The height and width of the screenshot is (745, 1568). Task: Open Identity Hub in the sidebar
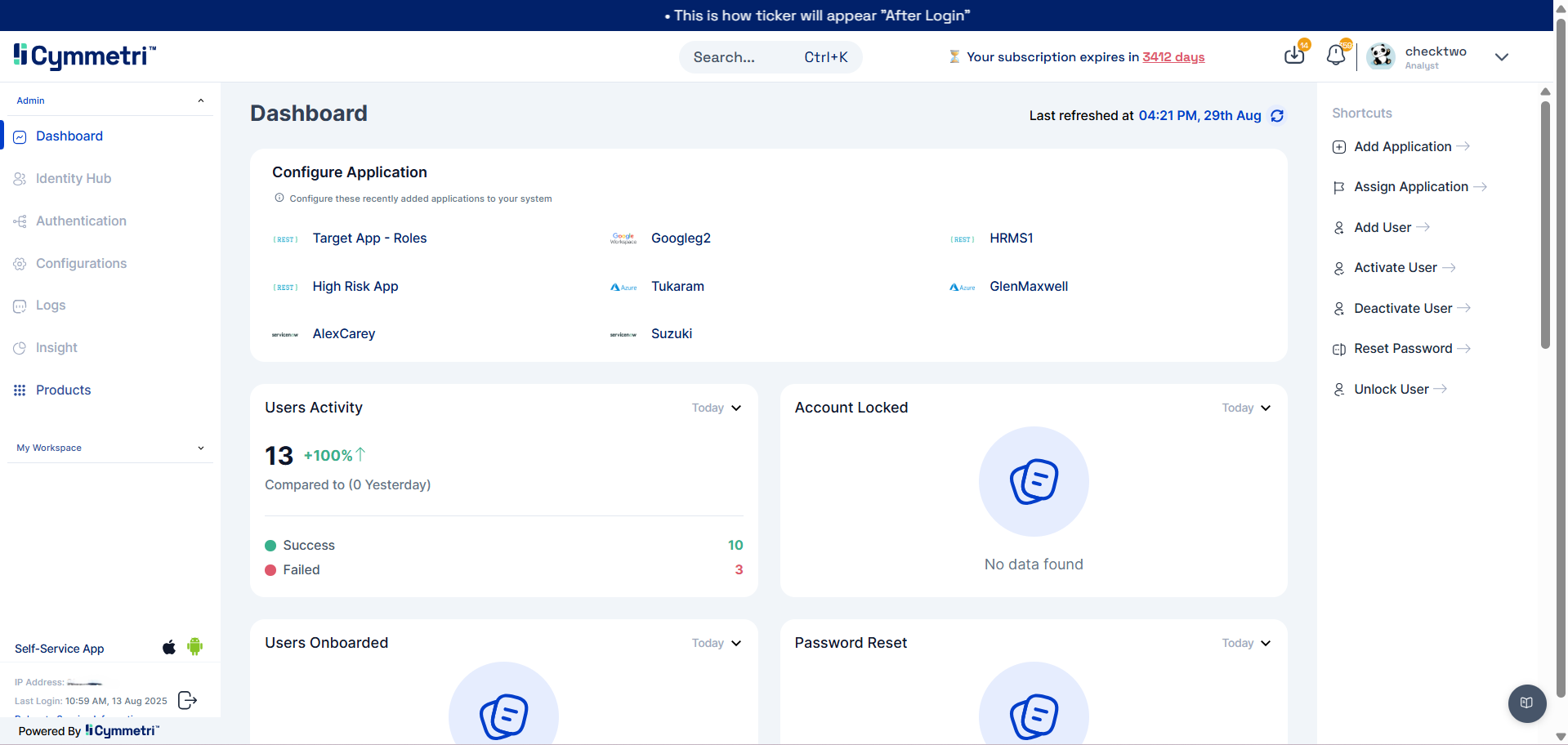74,178
